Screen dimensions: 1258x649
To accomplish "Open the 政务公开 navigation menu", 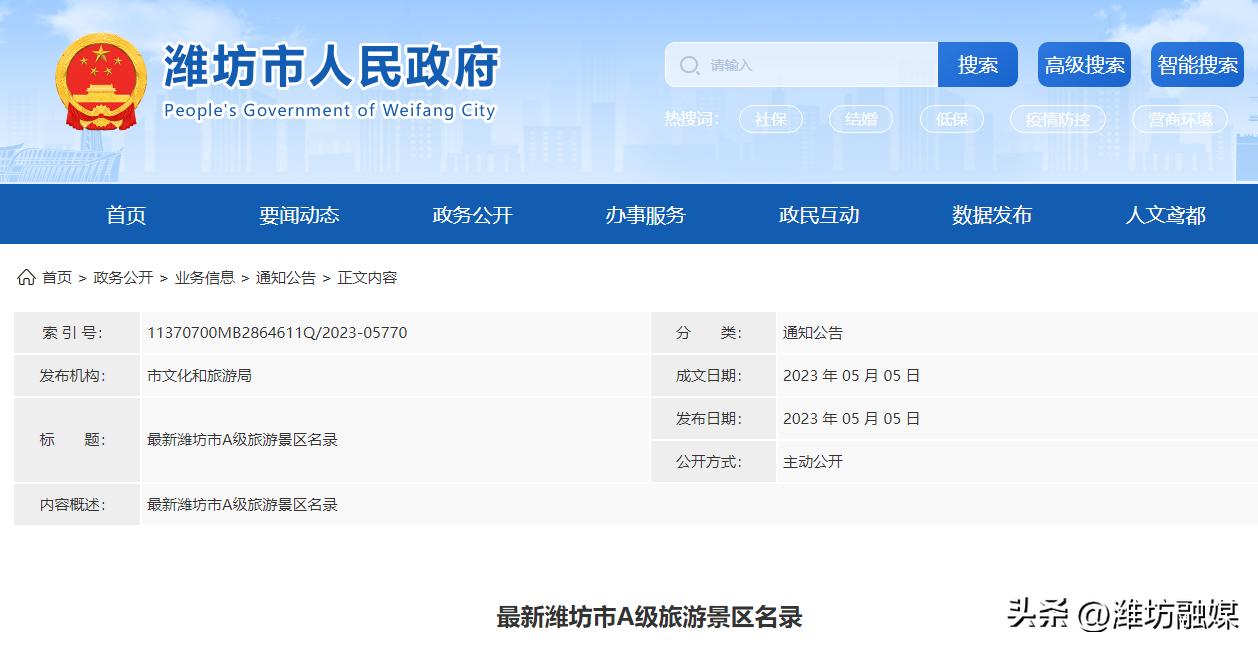I will pyautogui.click(x=471, y=214).
